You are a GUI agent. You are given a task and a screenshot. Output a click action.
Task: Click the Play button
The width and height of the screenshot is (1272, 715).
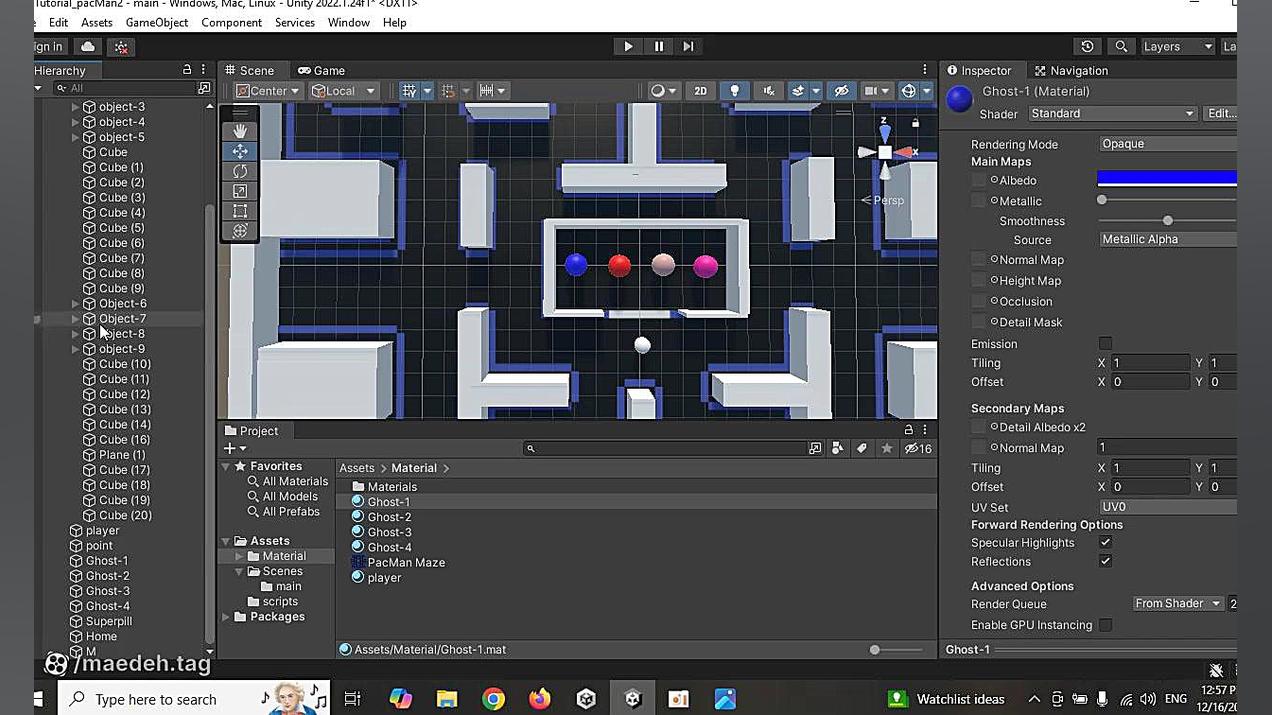628,46
